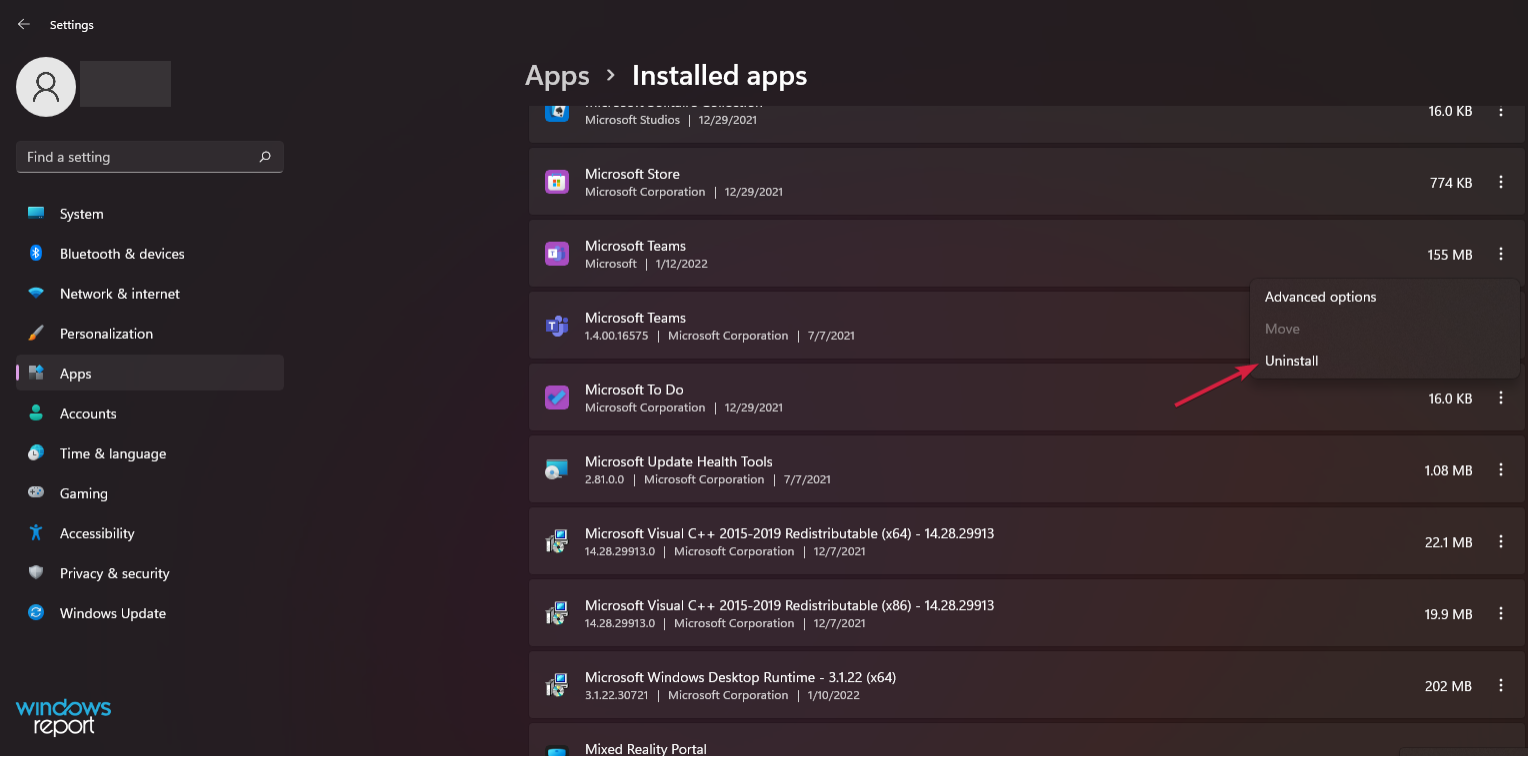The width and height of the screenshot is (1528, 757).
Task: Select Advanced options in context menu
Action: point(1320,297)
